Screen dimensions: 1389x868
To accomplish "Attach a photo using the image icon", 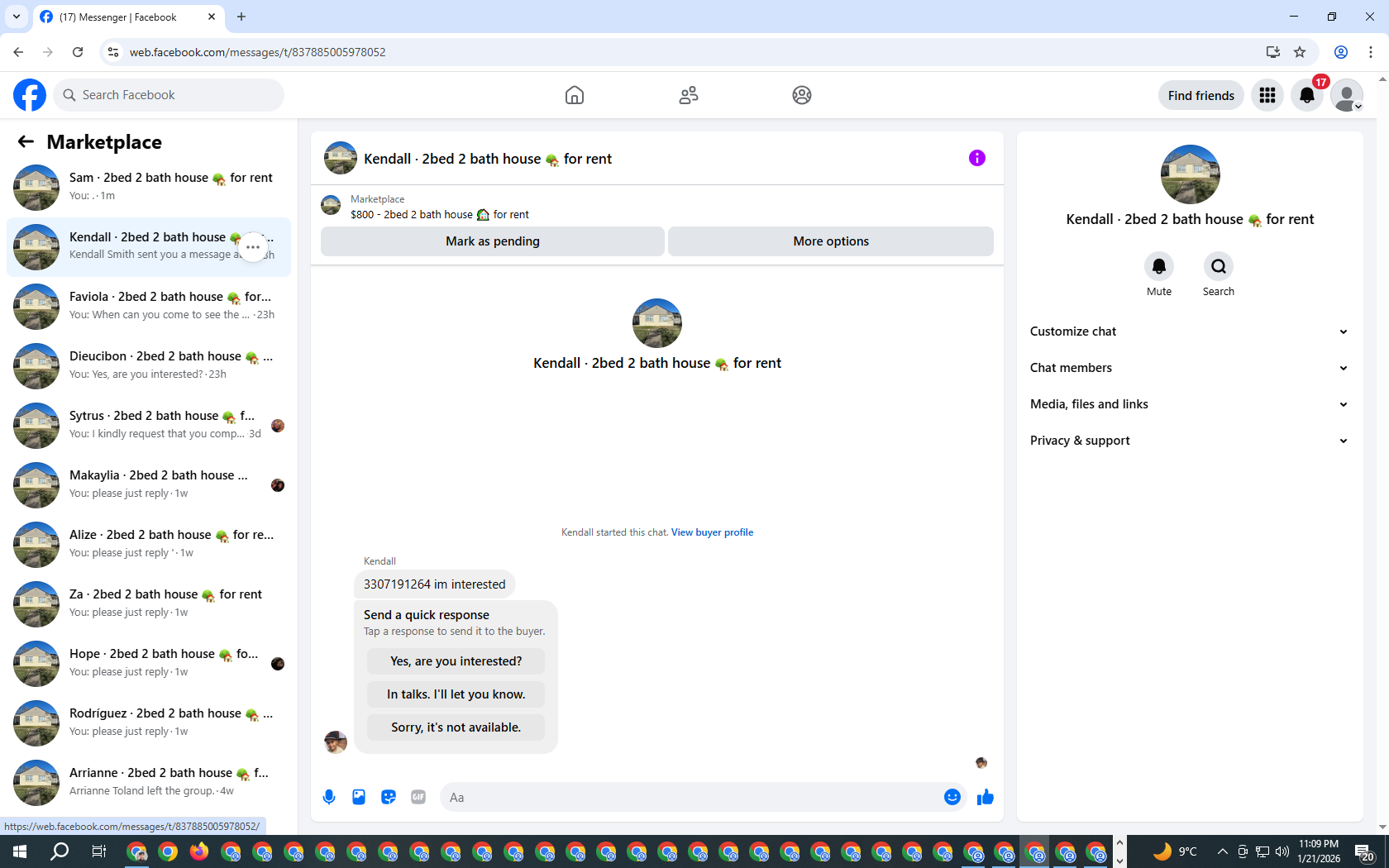I will pyautogui.click(x=359, y=797).
